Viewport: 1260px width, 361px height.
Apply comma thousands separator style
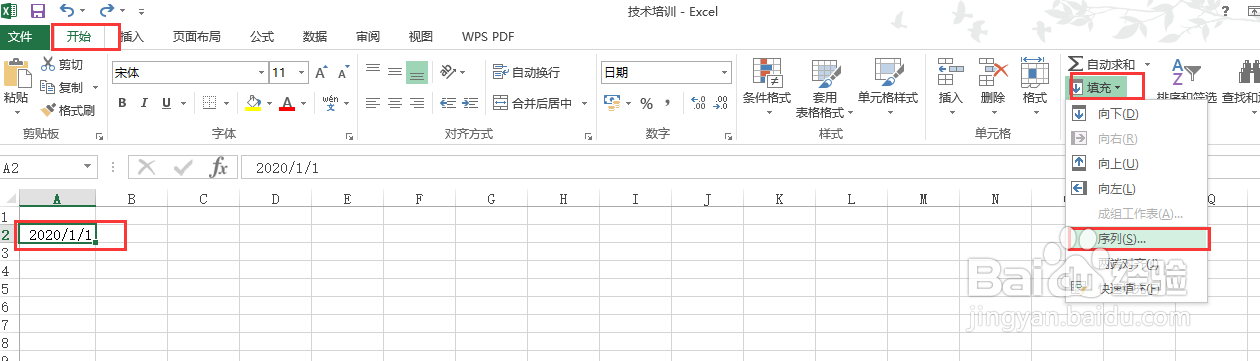(667, 103)
